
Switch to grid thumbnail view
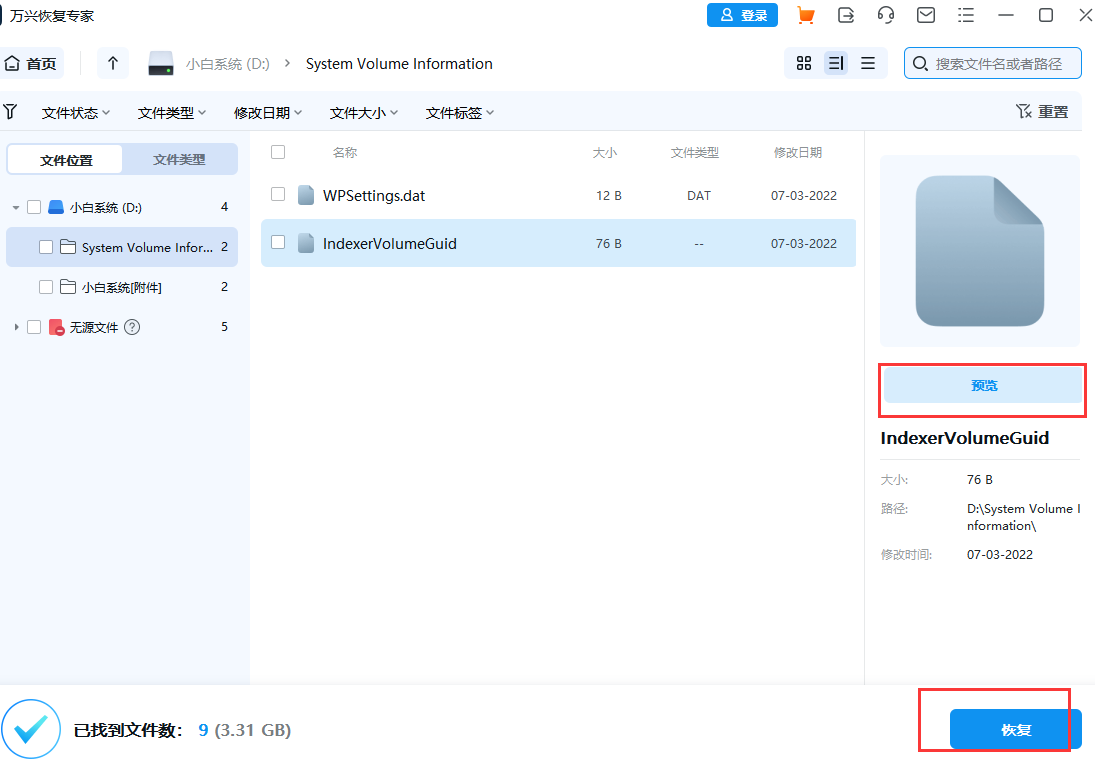point(804,64)
